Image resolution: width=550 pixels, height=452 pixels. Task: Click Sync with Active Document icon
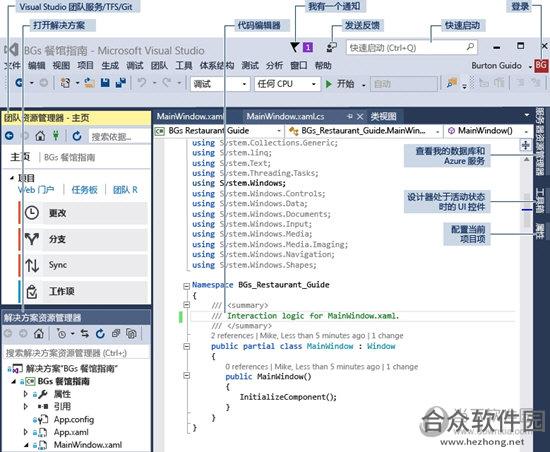tap(85, 333)
